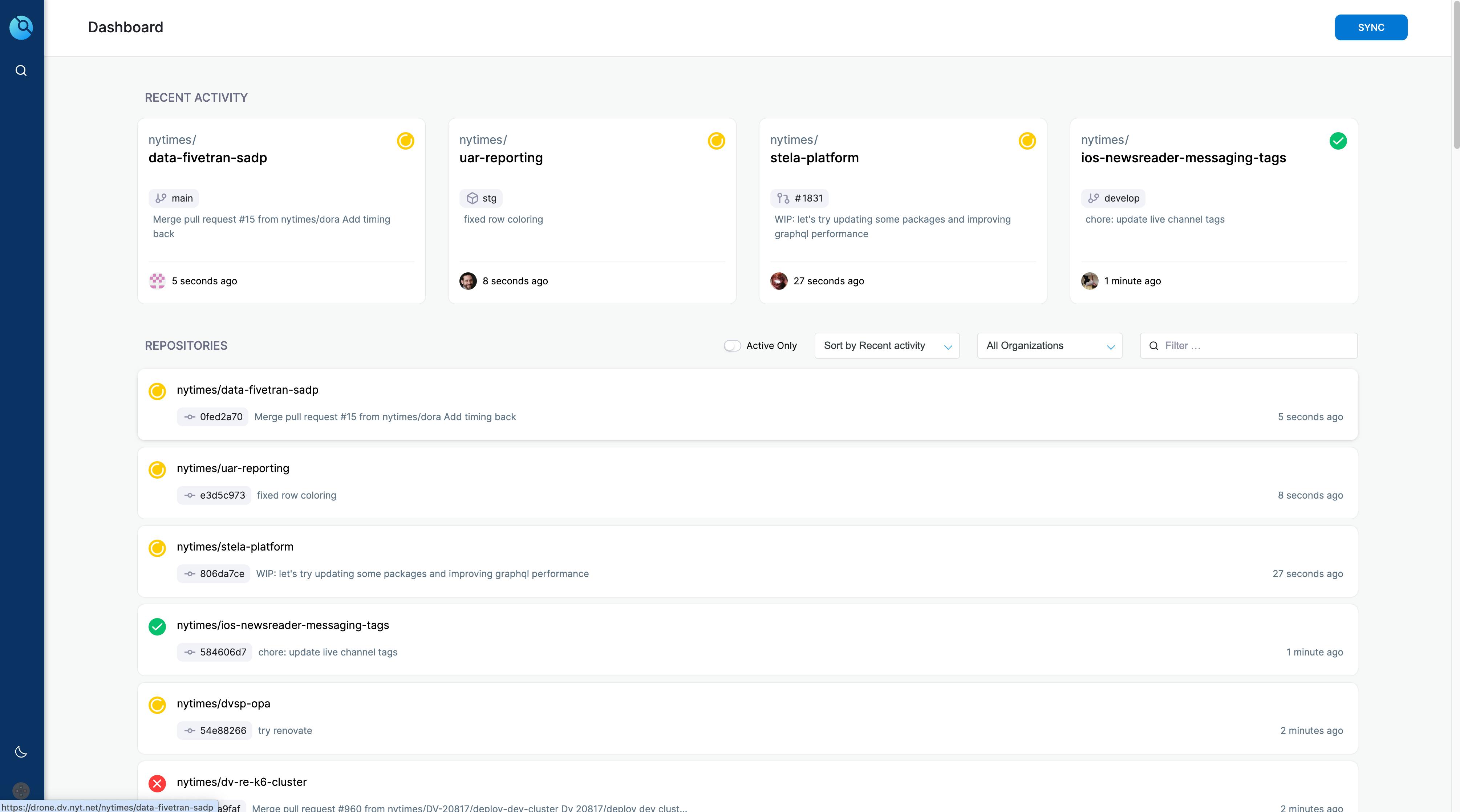Open stela-platform recent activity card title
1460x812 pixels.
(815, 158)
